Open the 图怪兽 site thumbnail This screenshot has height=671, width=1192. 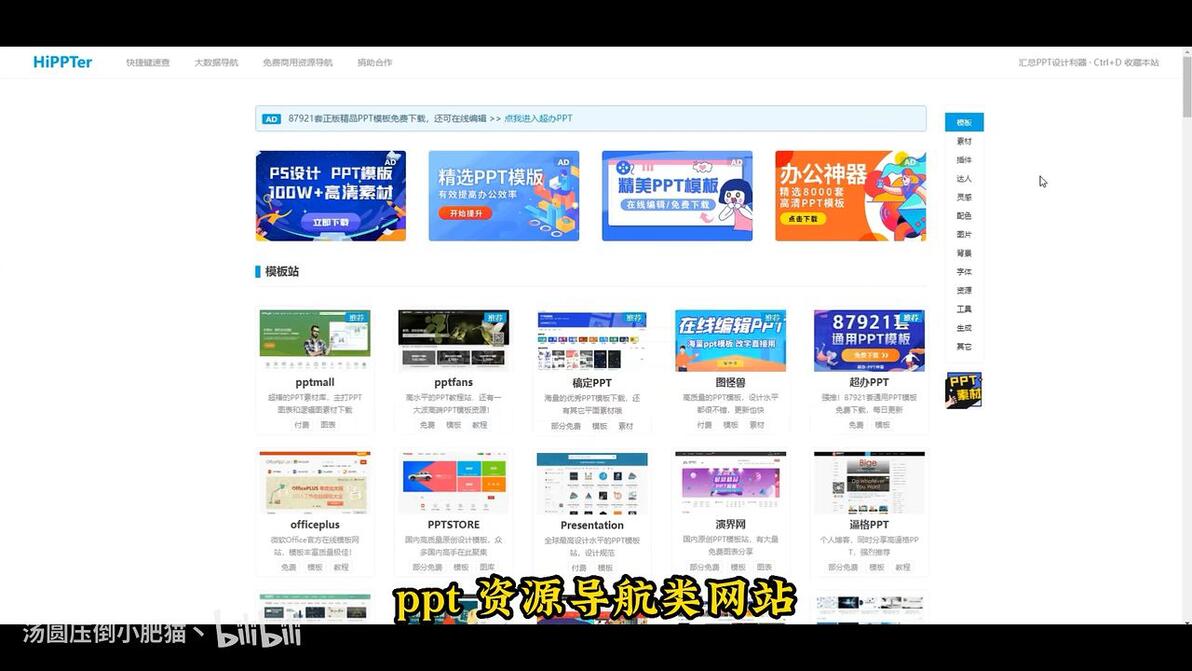pyautogui.click(x=730, y=340)
